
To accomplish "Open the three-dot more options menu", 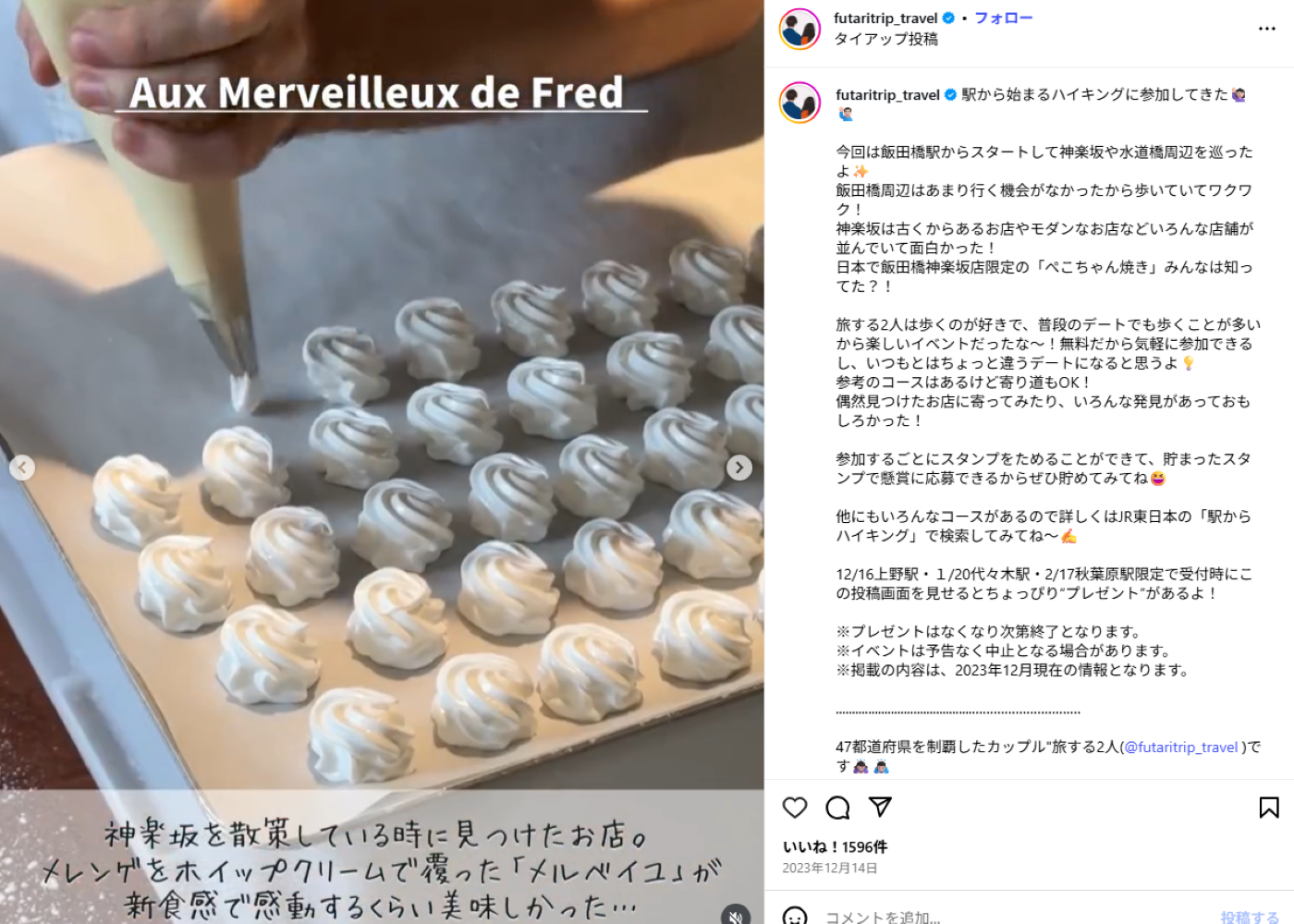I will point(1267,29).
